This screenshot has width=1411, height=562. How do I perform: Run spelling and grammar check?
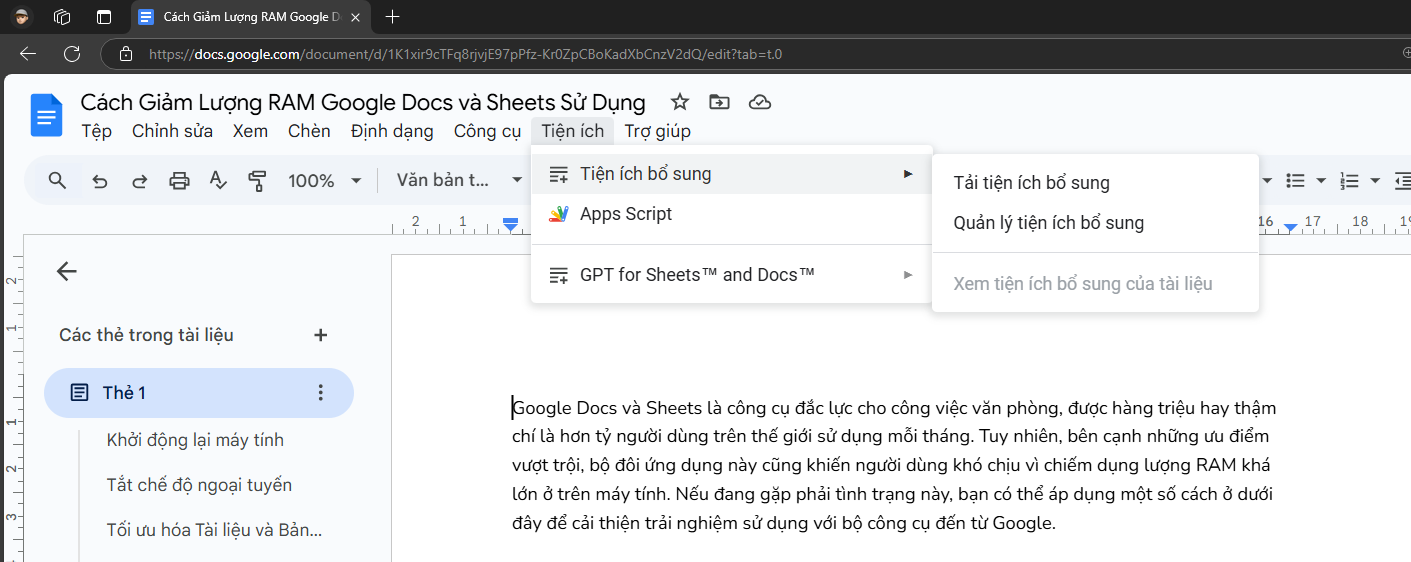pos(218,181)
